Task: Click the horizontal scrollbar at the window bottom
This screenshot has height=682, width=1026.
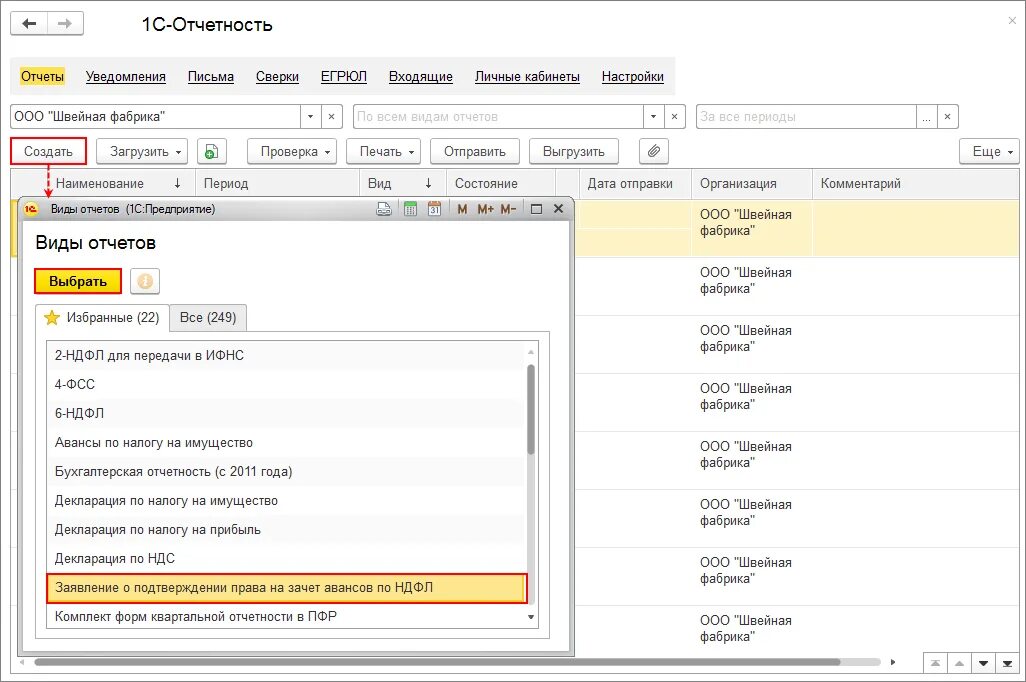Action: [x=437, y=662]
